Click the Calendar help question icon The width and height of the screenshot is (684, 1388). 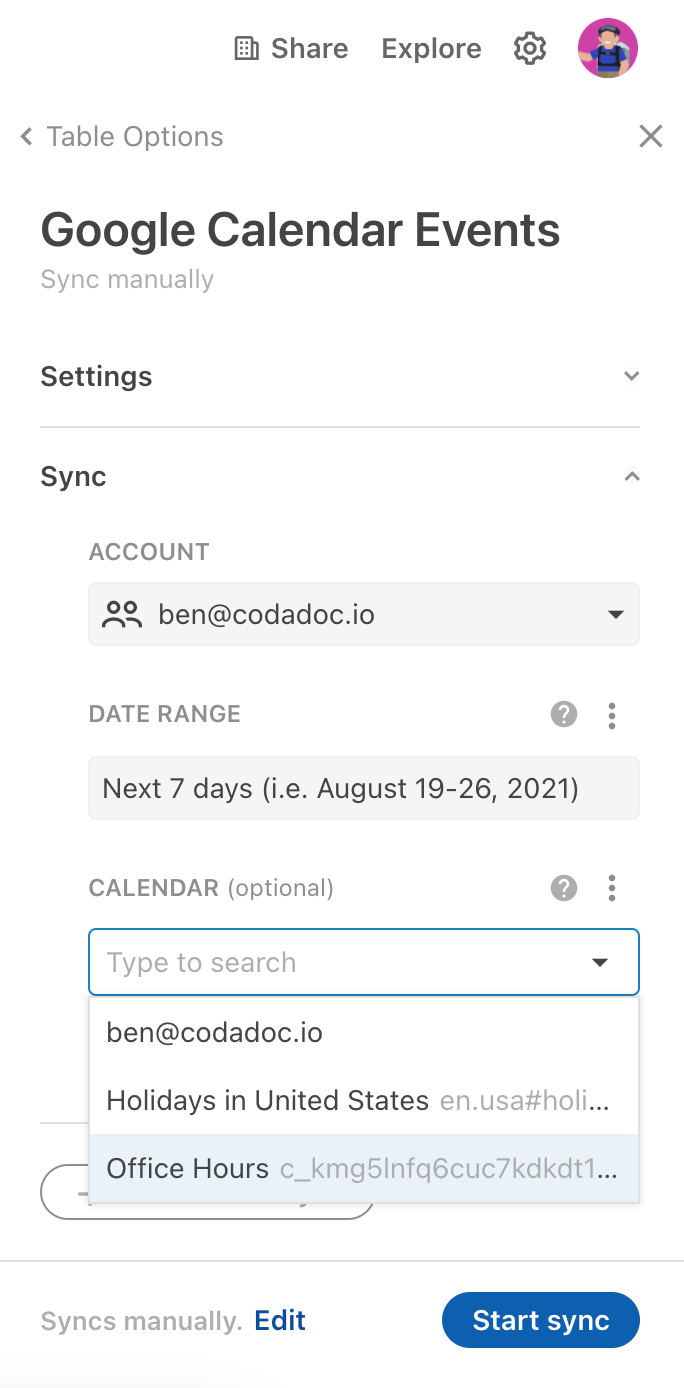pyautogui.click(x=564, y=887)
